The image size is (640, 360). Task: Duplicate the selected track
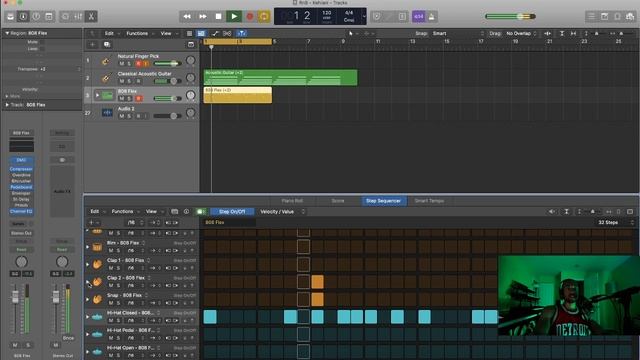coord(107,44)
